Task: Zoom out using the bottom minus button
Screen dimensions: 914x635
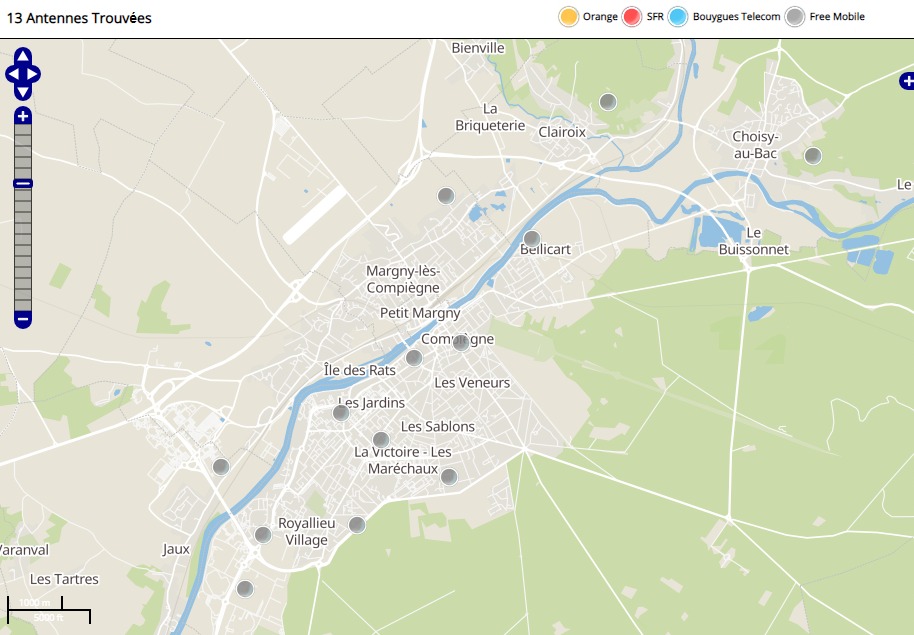Action: point(23,320)
